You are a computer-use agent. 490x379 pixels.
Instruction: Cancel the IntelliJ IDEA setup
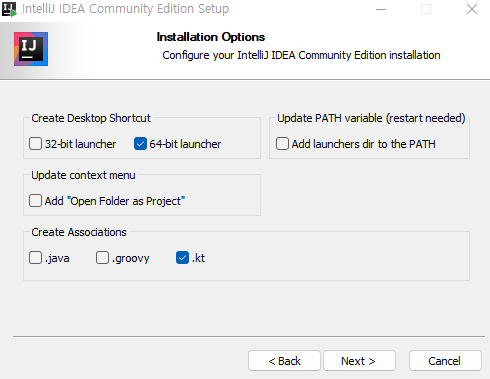445,361
